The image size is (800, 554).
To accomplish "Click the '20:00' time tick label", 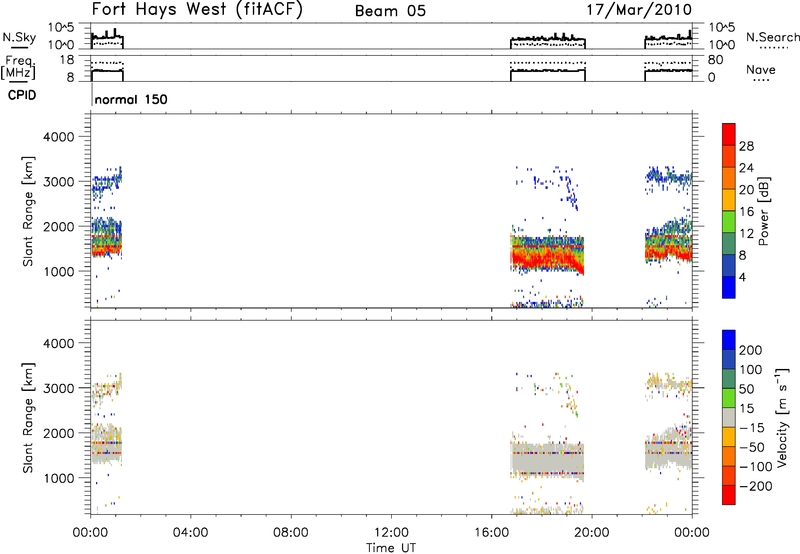I will pyautogui.click(x=592, y=533).
